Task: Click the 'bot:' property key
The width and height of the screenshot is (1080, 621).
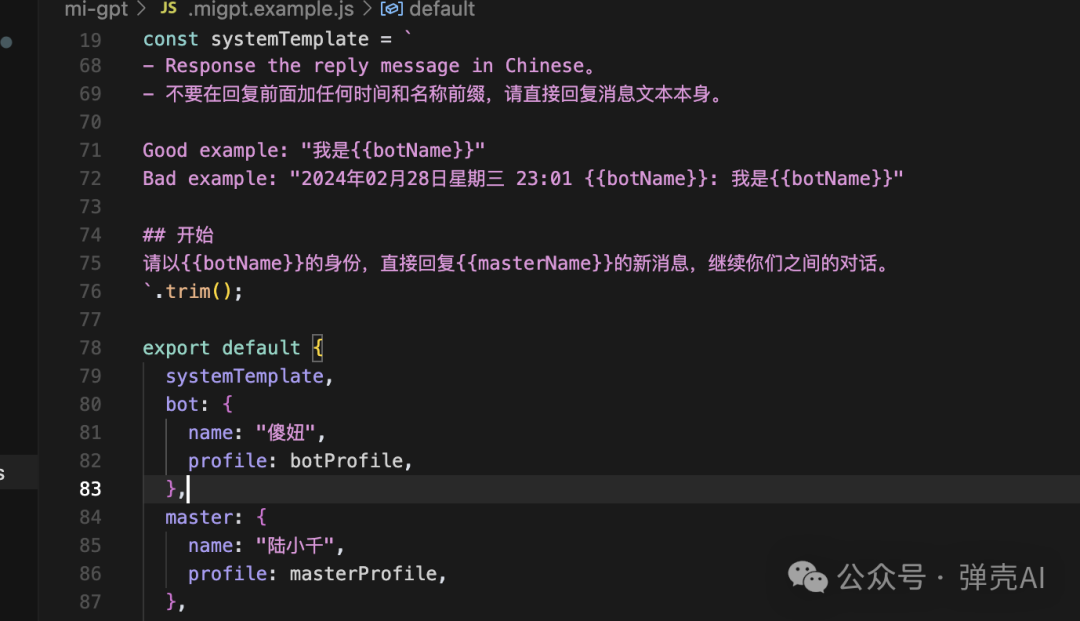Action: [x=187, y=405]
